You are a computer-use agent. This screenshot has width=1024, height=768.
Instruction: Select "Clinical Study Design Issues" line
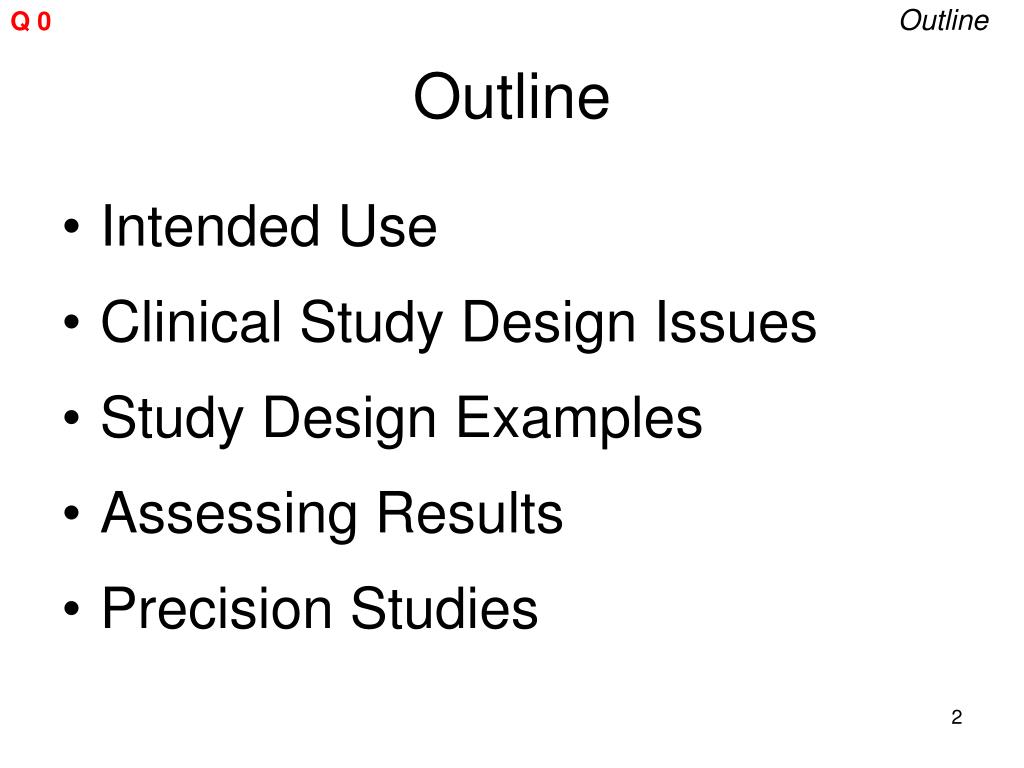(x=458, y=322)
